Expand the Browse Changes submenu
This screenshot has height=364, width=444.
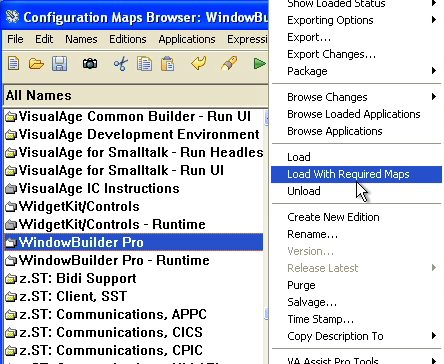pos(356,97)
